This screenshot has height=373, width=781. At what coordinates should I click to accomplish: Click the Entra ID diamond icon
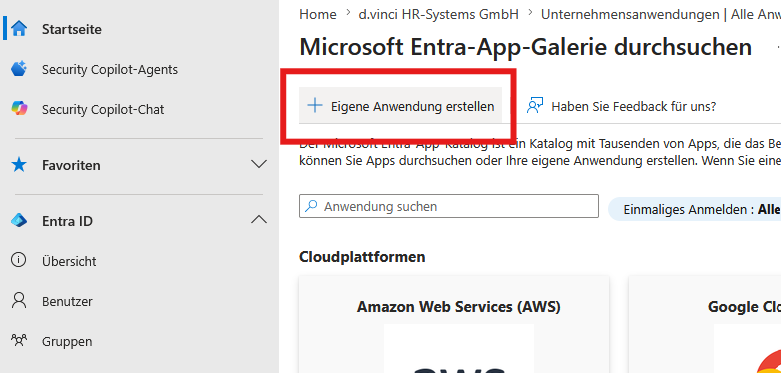tap(19, 221)
